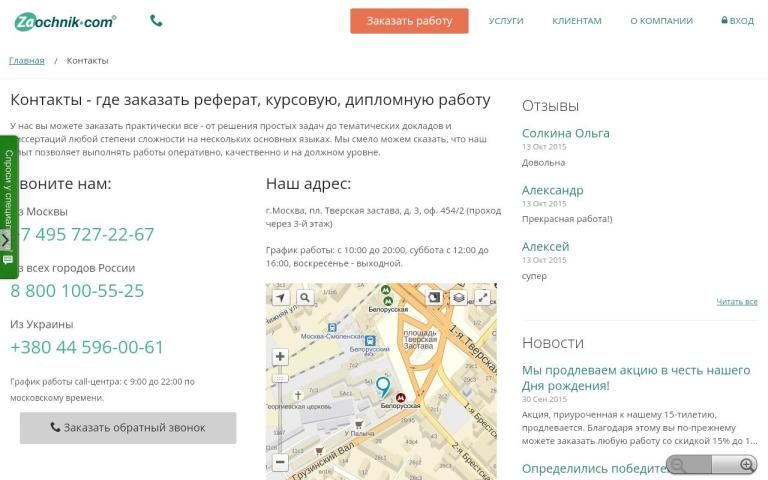
Task: Open the О компании menu
Action: point(661,21)
